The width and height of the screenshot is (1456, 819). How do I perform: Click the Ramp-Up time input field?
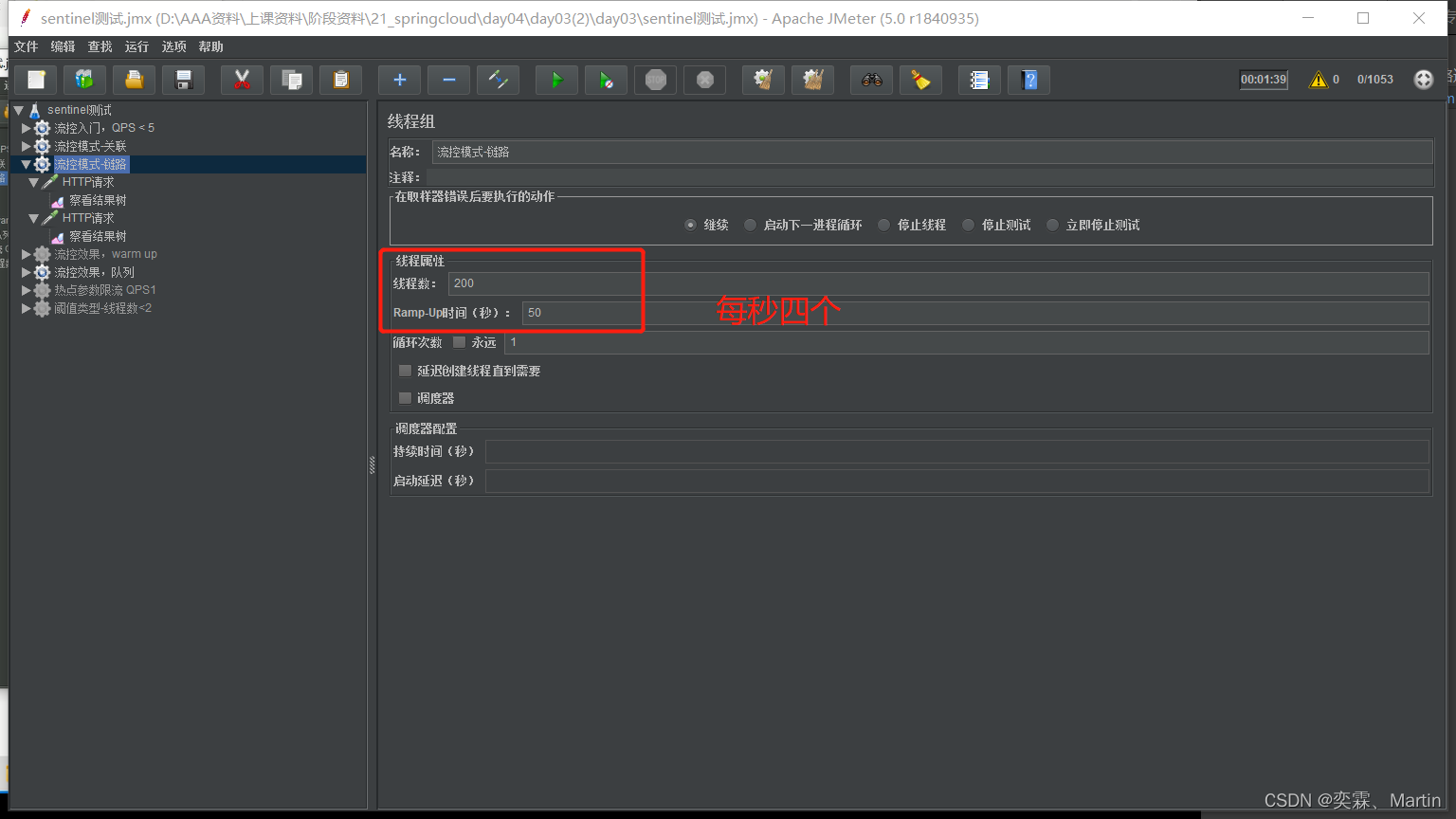(974, 313)
